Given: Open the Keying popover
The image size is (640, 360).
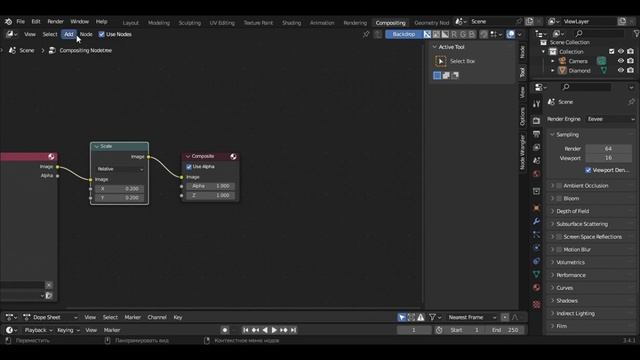Looking at the screenshot, I should point(68,330).
